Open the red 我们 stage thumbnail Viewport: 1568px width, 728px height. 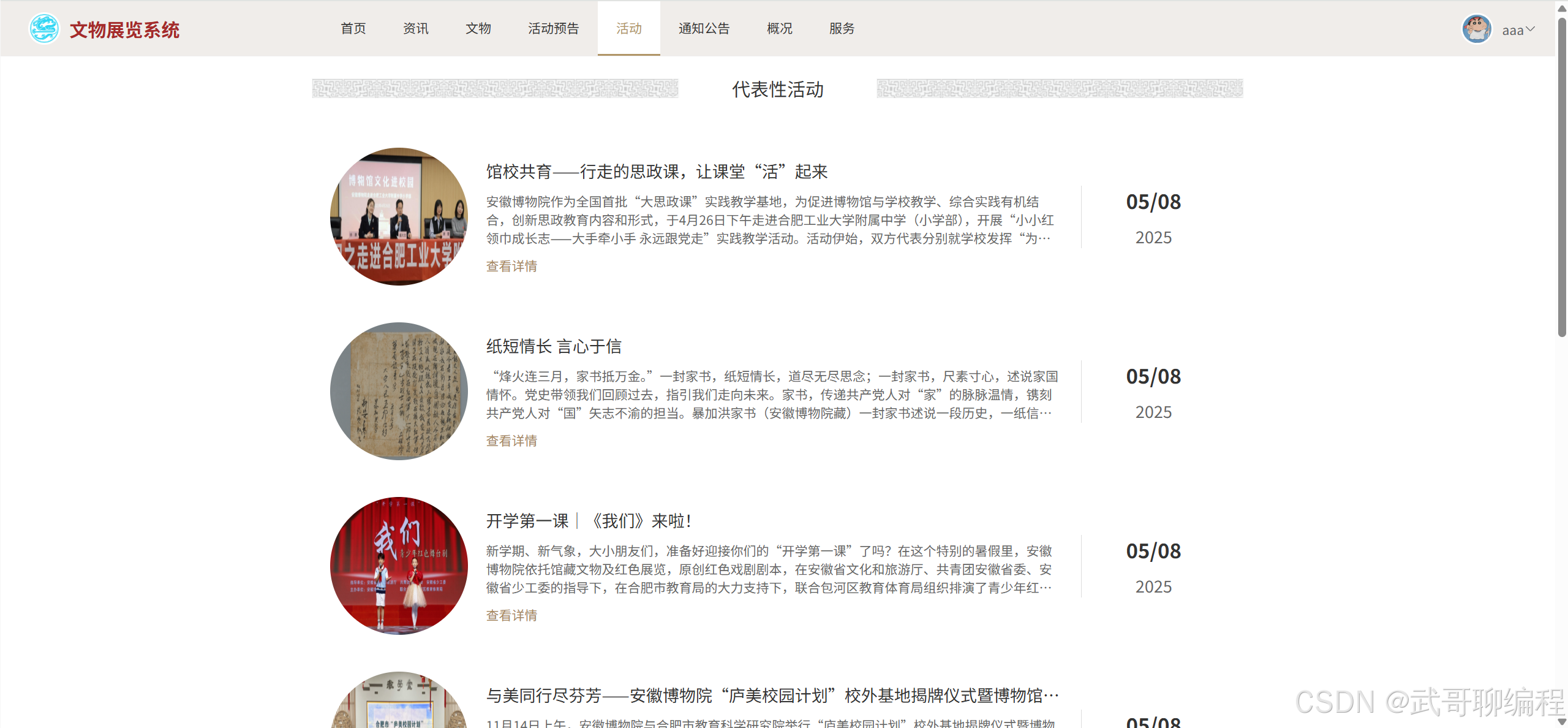pyautogui.click(x=399, y=566)
